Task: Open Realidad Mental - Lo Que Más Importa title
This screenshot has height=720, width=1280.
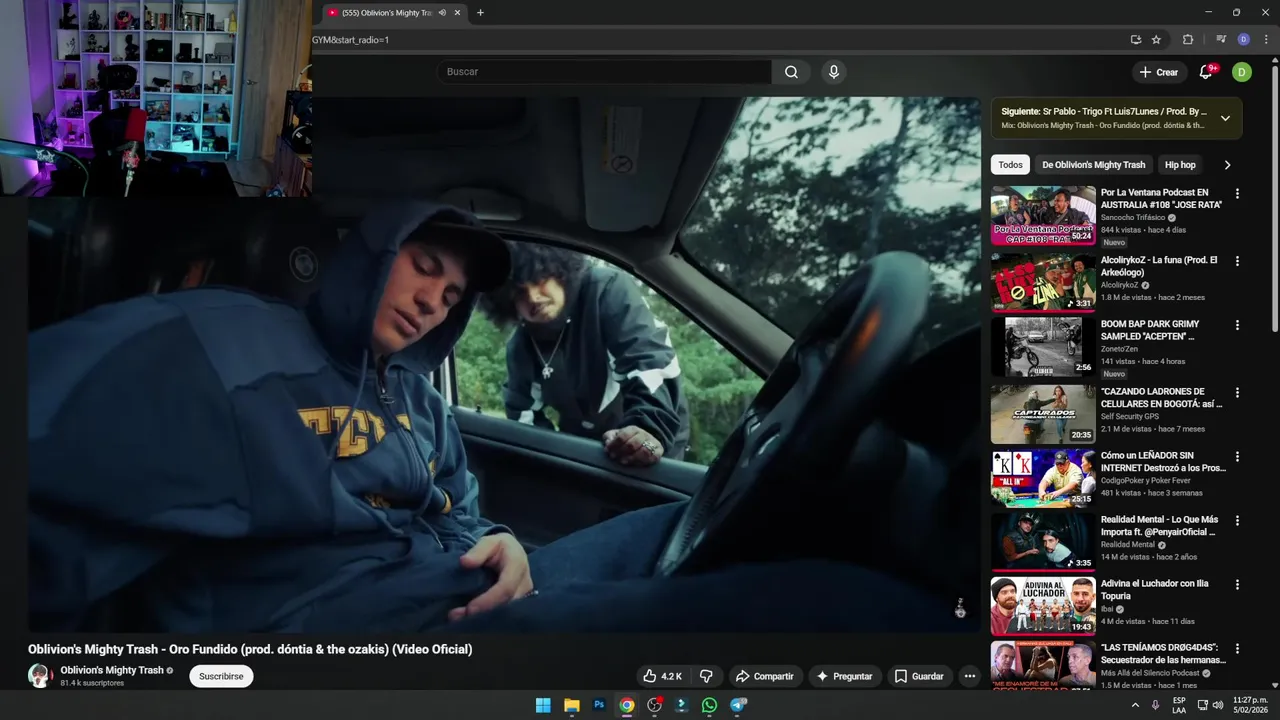Action: coord(1160,526)
